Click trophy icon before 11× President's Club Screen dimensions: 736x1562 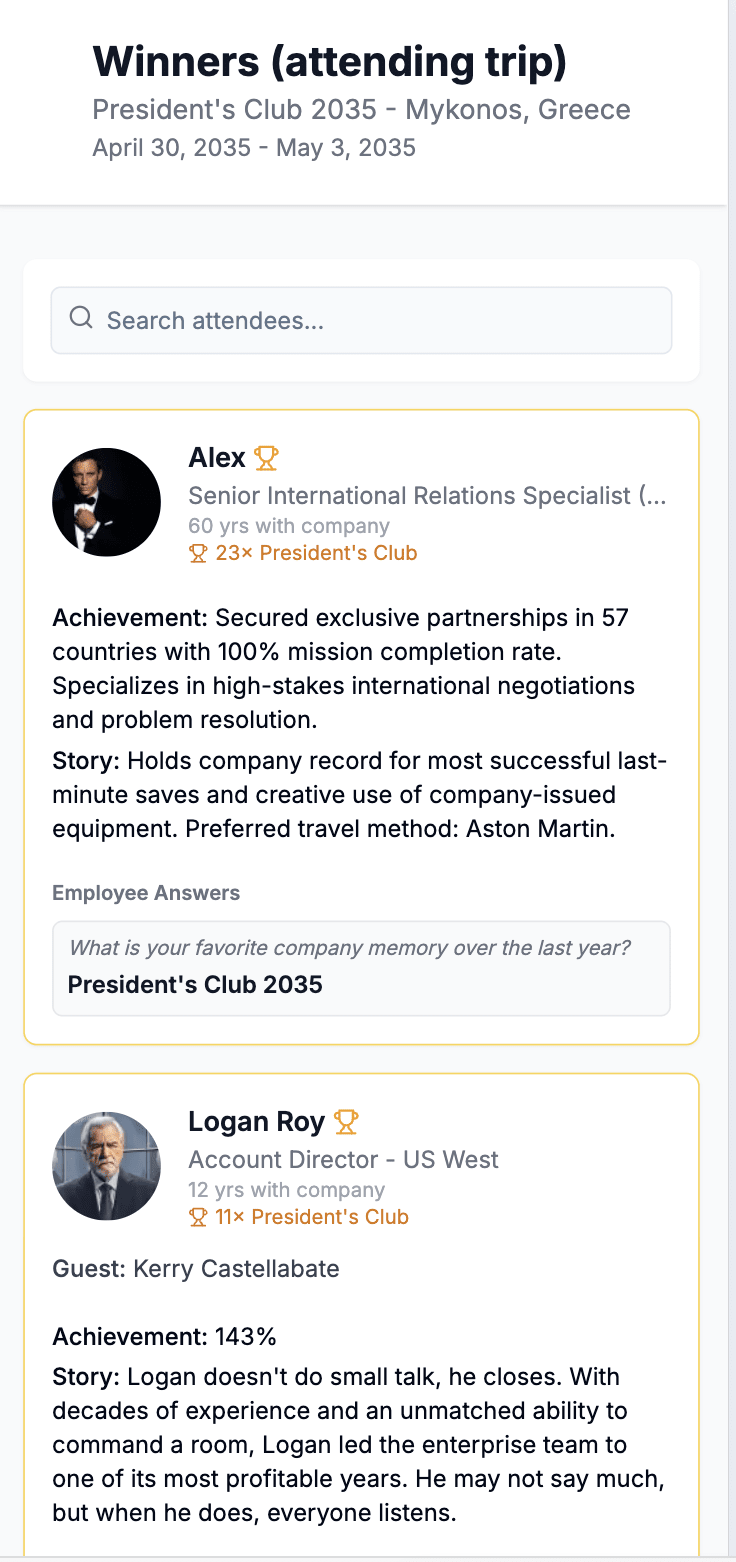coord(198,1217)
